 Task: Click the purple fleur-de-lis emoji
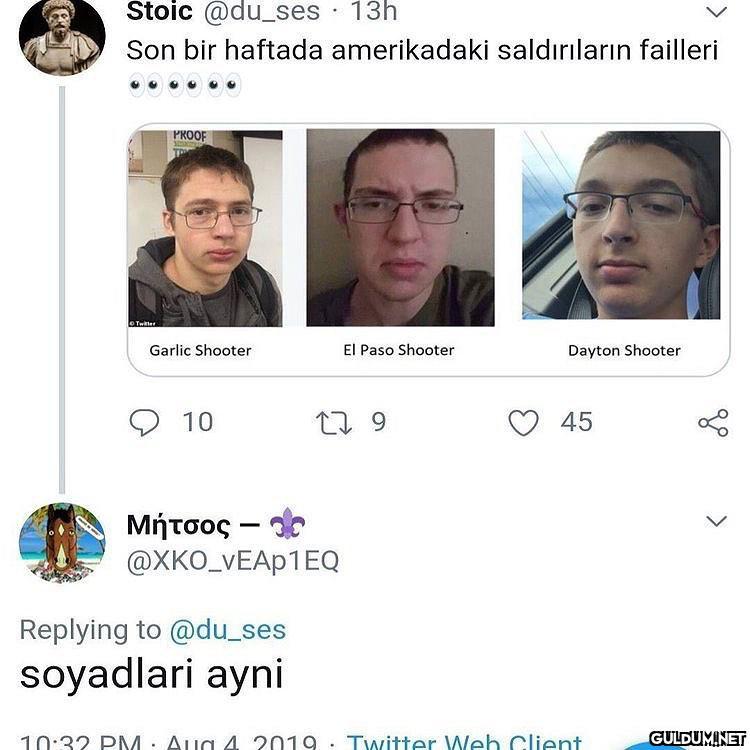click(287, 524)
